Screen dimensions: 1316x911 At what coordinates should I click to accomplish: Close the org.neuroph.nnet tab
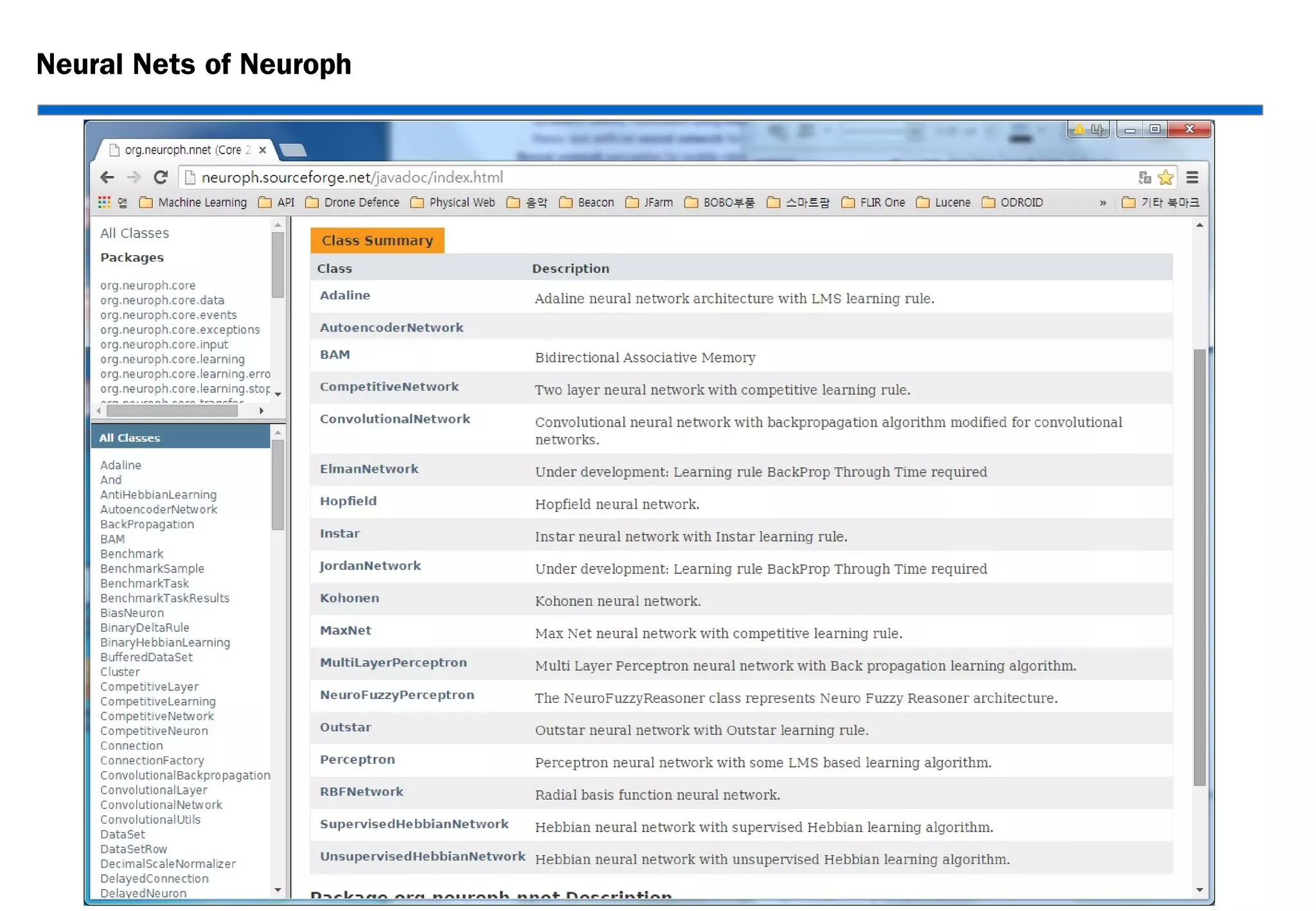coord(262,150)
